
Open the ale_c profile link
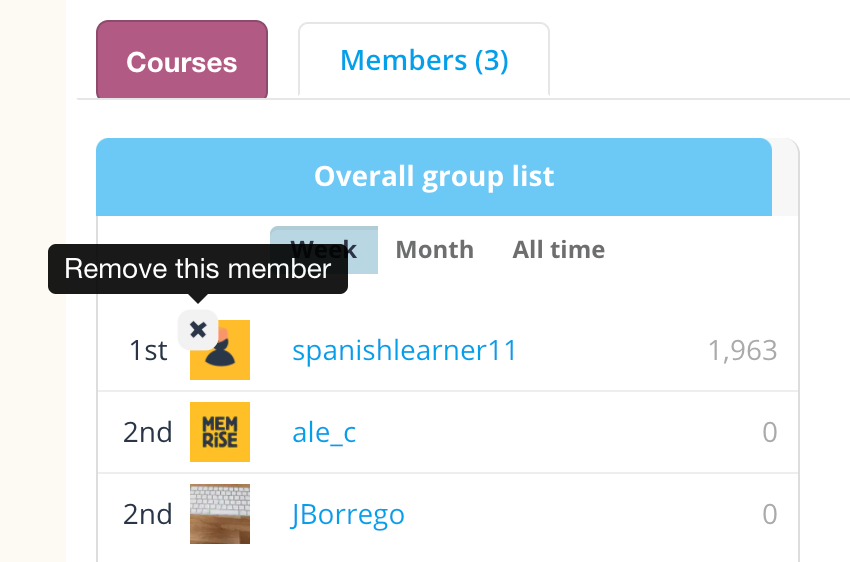point(324,433)
